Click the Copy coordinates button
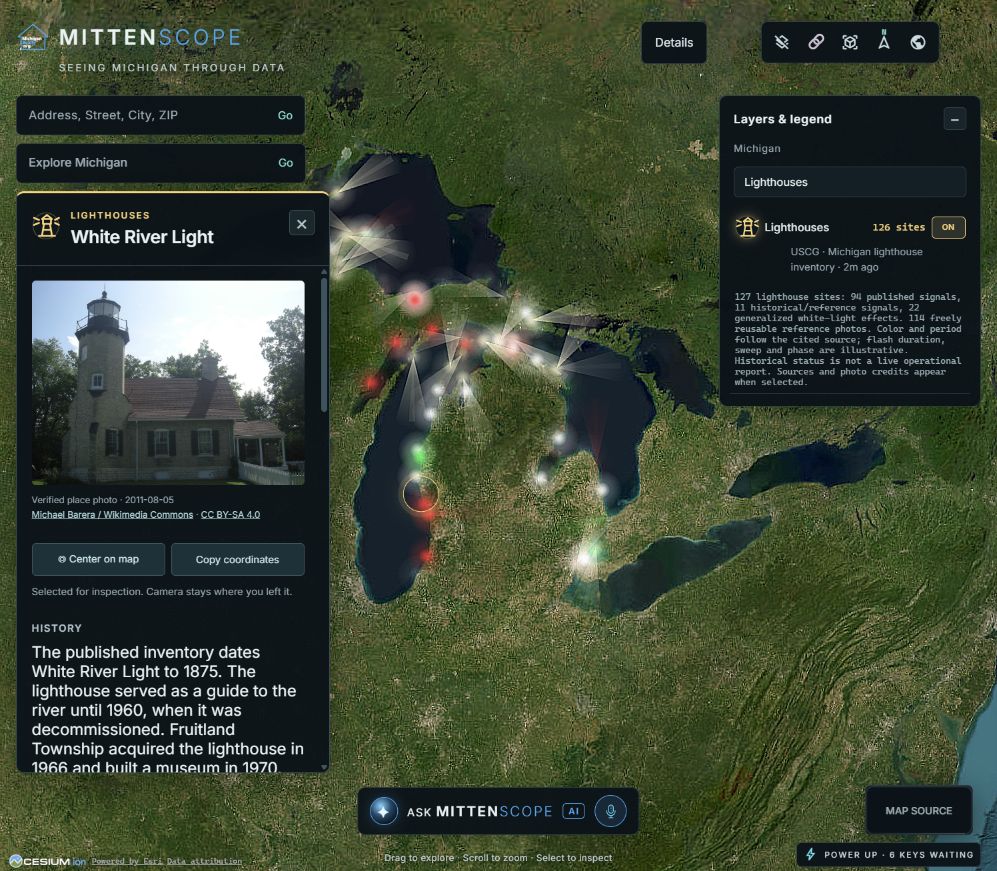 pyautogui.click(x=238, y=559)
